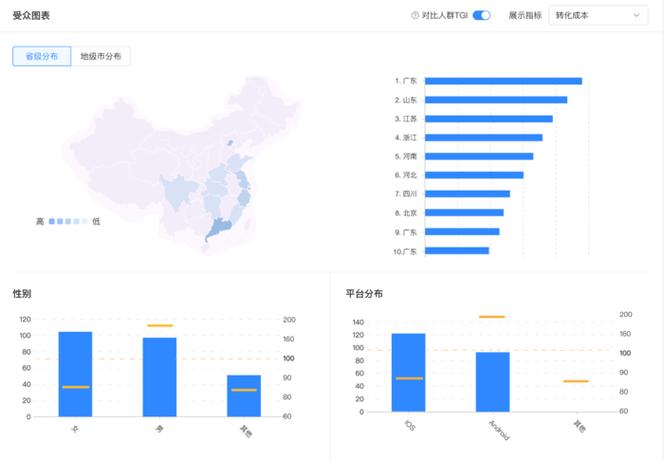
Task: Click the Android bar in 平台分布 chart
Action: pyautogui.click(x=492, y=382)
